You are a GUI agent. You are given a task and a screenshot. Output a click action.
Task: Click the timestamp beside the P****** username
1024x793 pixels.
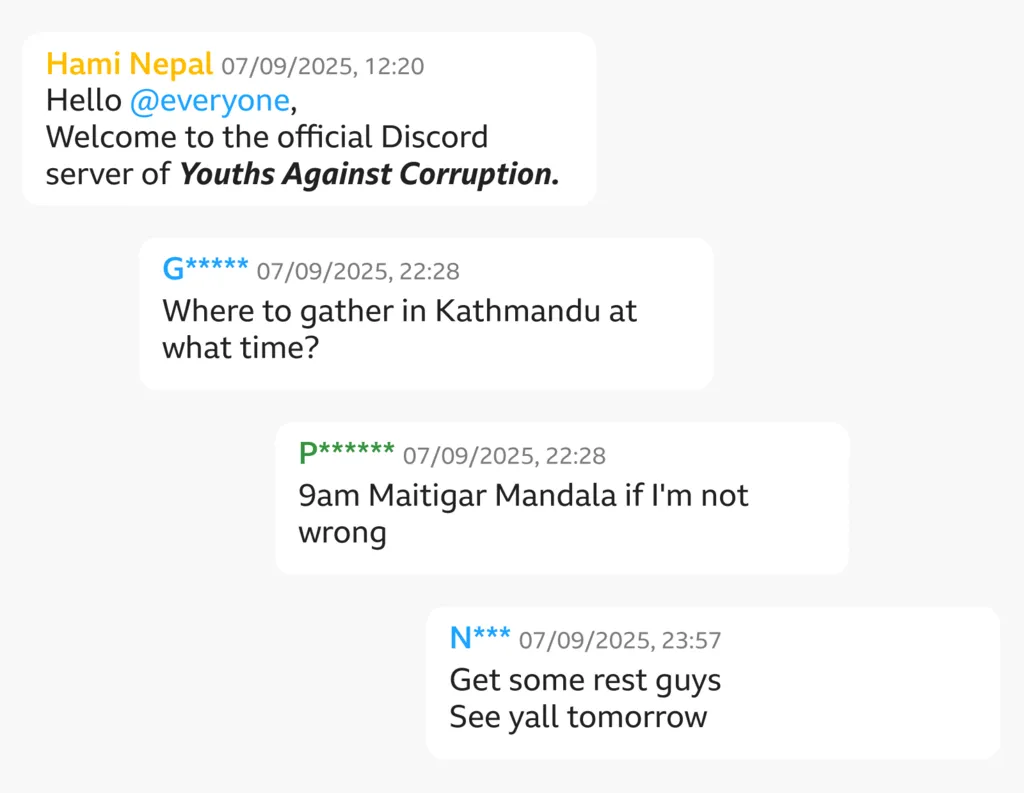click(504, 456)
